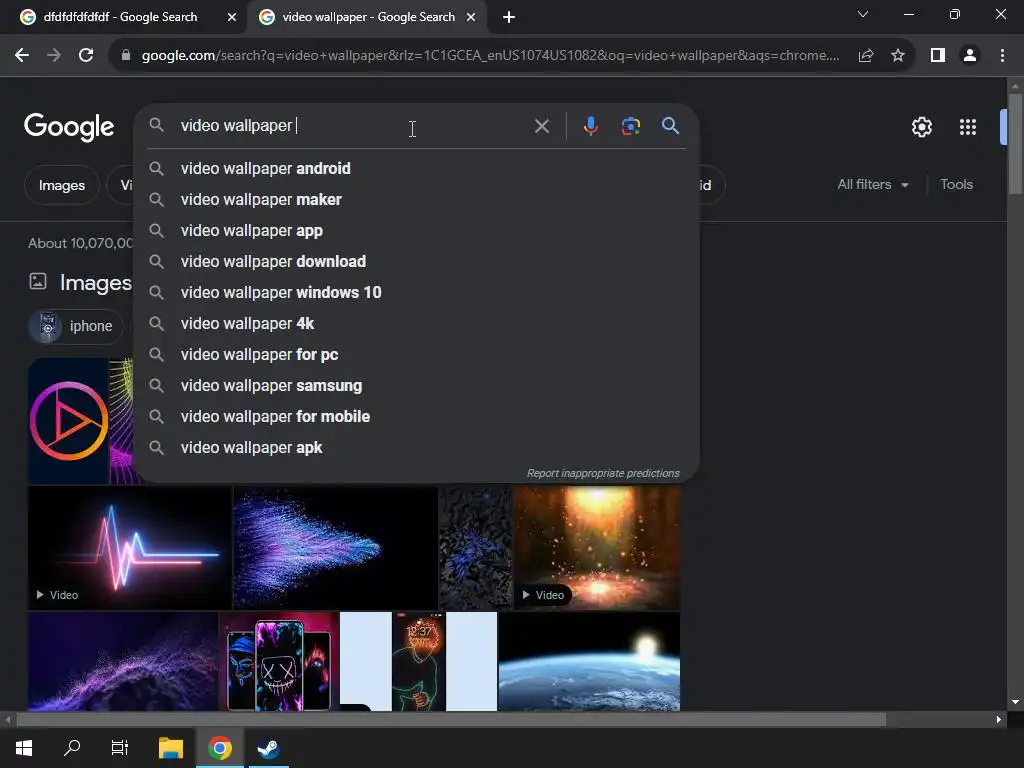The image size is (1024, 768).
Task: Open the Chrome three-dot menu
Action: [x=1002, y=56]
